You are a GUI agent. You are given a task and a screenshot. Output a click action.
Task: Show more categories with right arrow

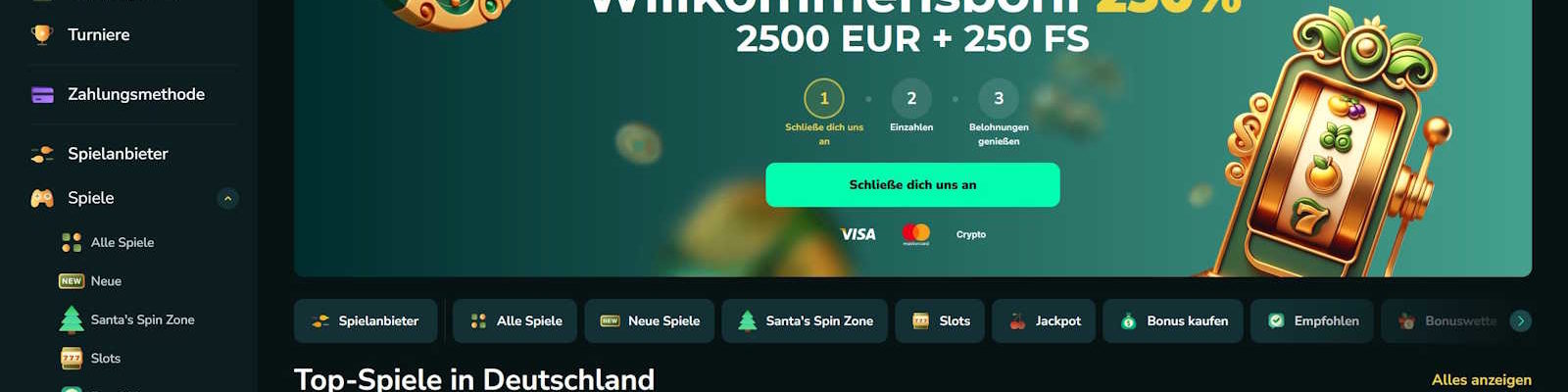(x=1520, y=320)
